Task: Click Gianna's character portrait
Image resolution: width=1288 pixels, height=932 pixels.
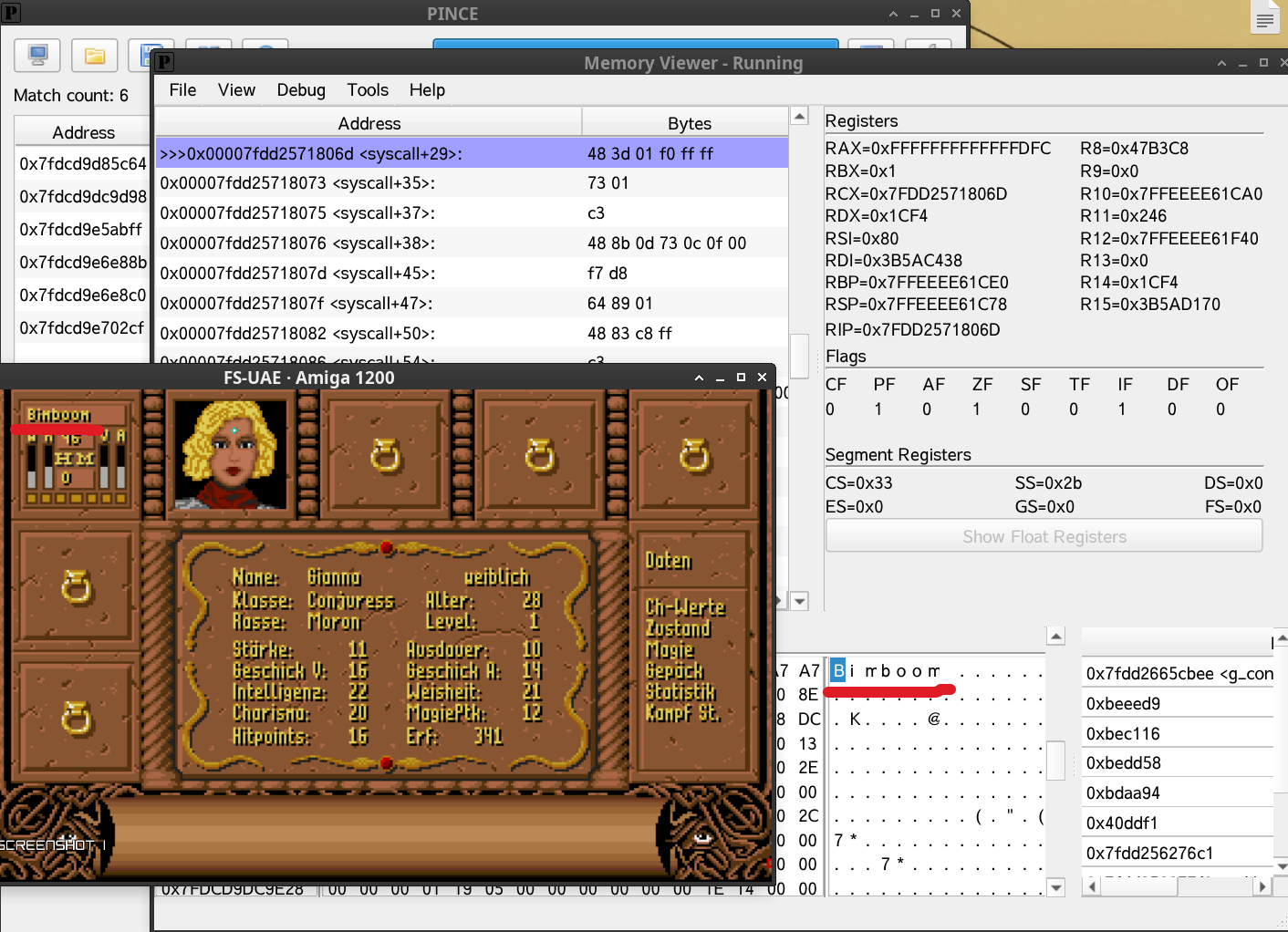Action: [231, 453]
